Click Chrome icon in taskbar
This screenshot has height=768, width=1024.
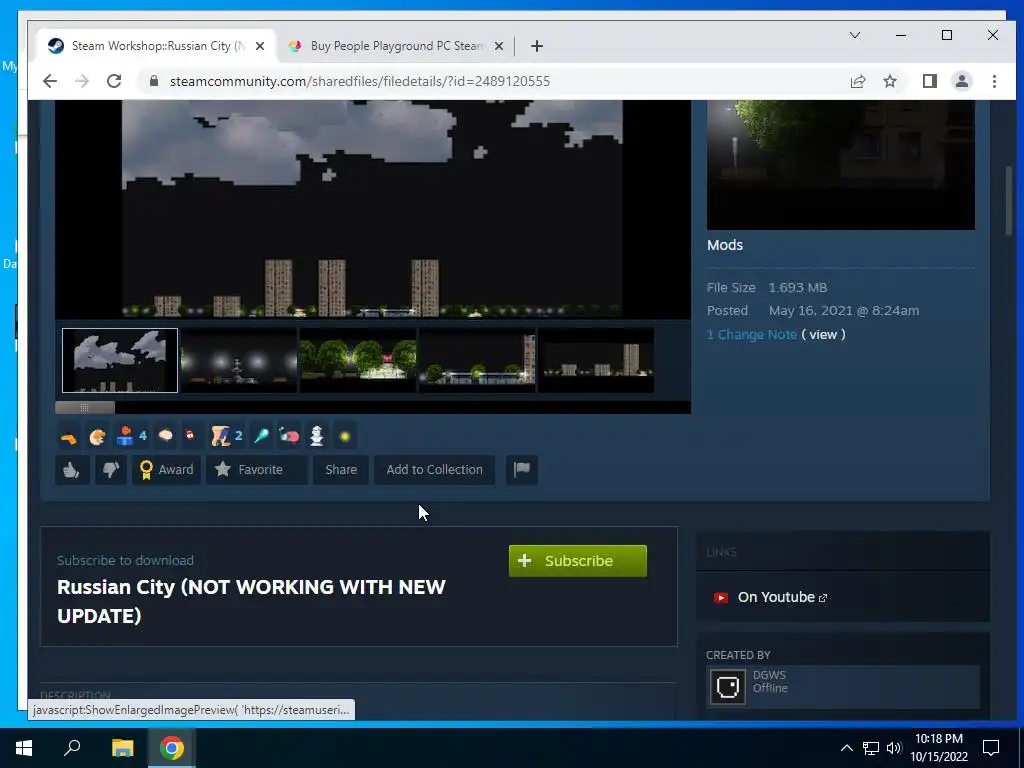(172, 748)
